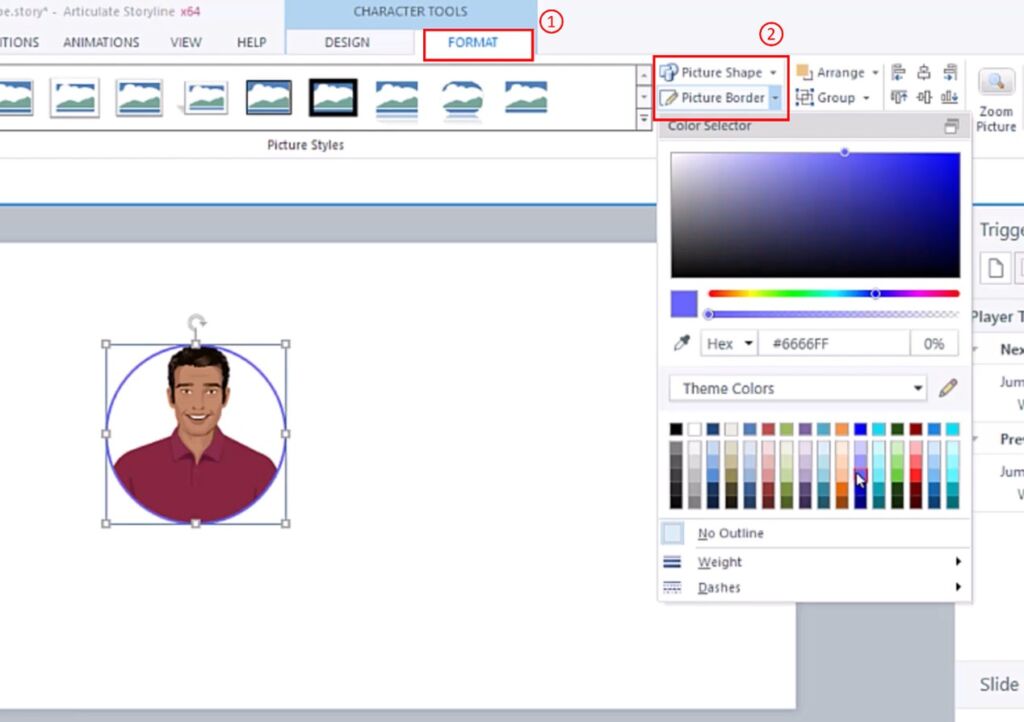The width and height of the screenshot is (1024, 722).
Task: Click the eyedropper in the Color Selector
Action: (682, 343)
